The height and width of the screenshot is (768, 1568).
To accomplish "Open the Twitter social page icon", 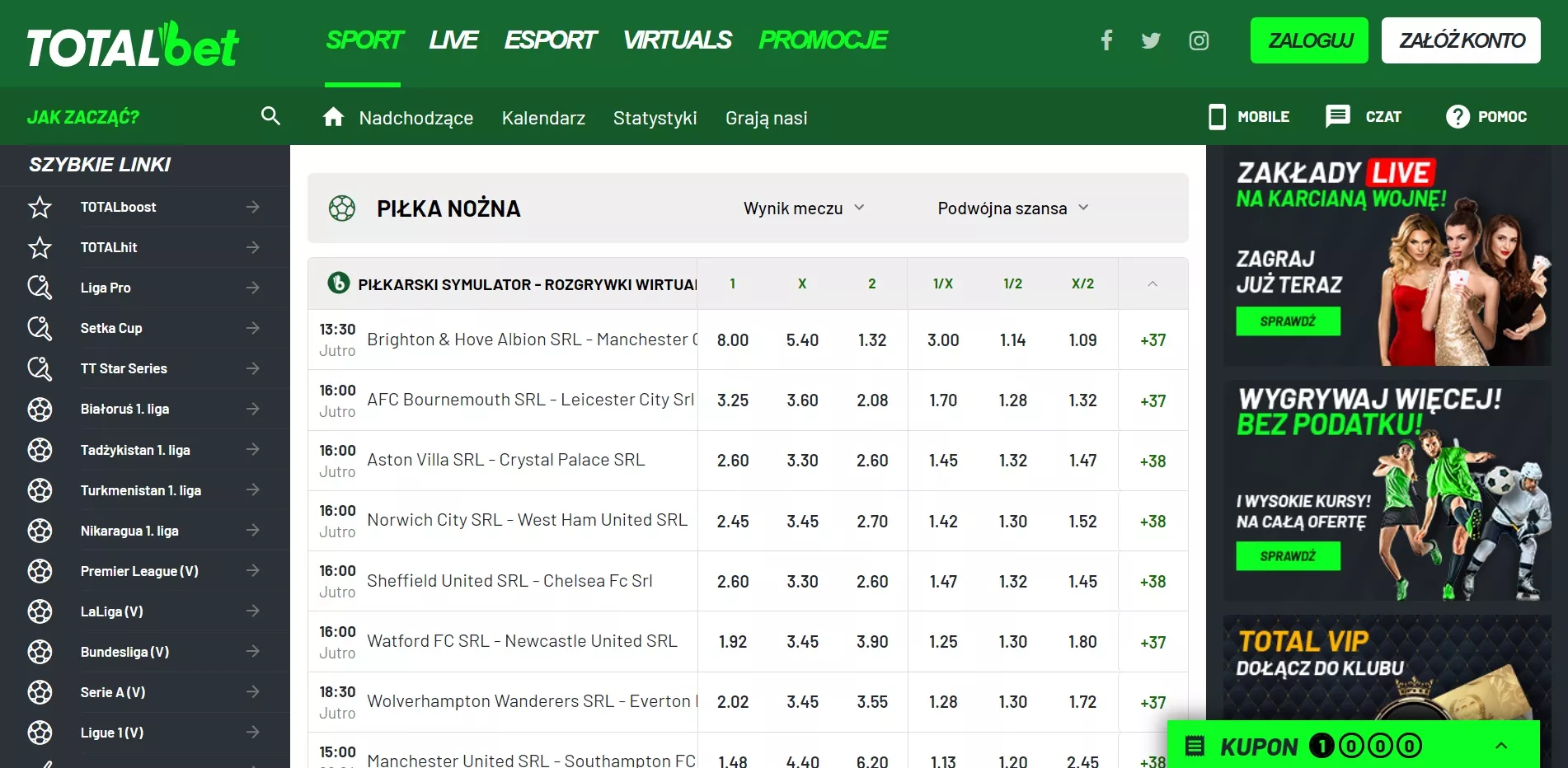I will [x=1151, y=40].
